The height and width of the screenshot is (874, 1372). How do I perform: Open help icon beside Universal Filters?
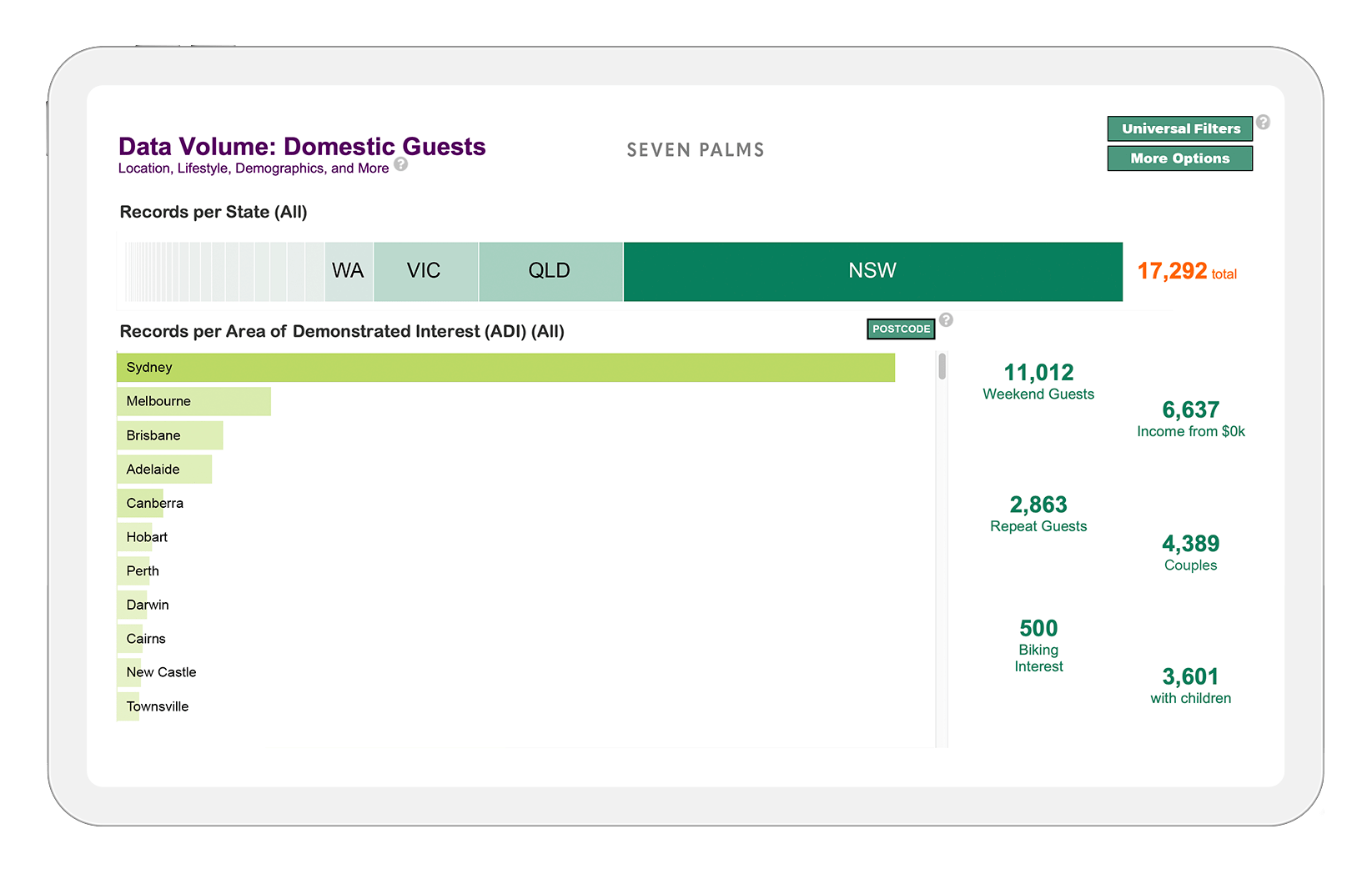click(1264, 122)
